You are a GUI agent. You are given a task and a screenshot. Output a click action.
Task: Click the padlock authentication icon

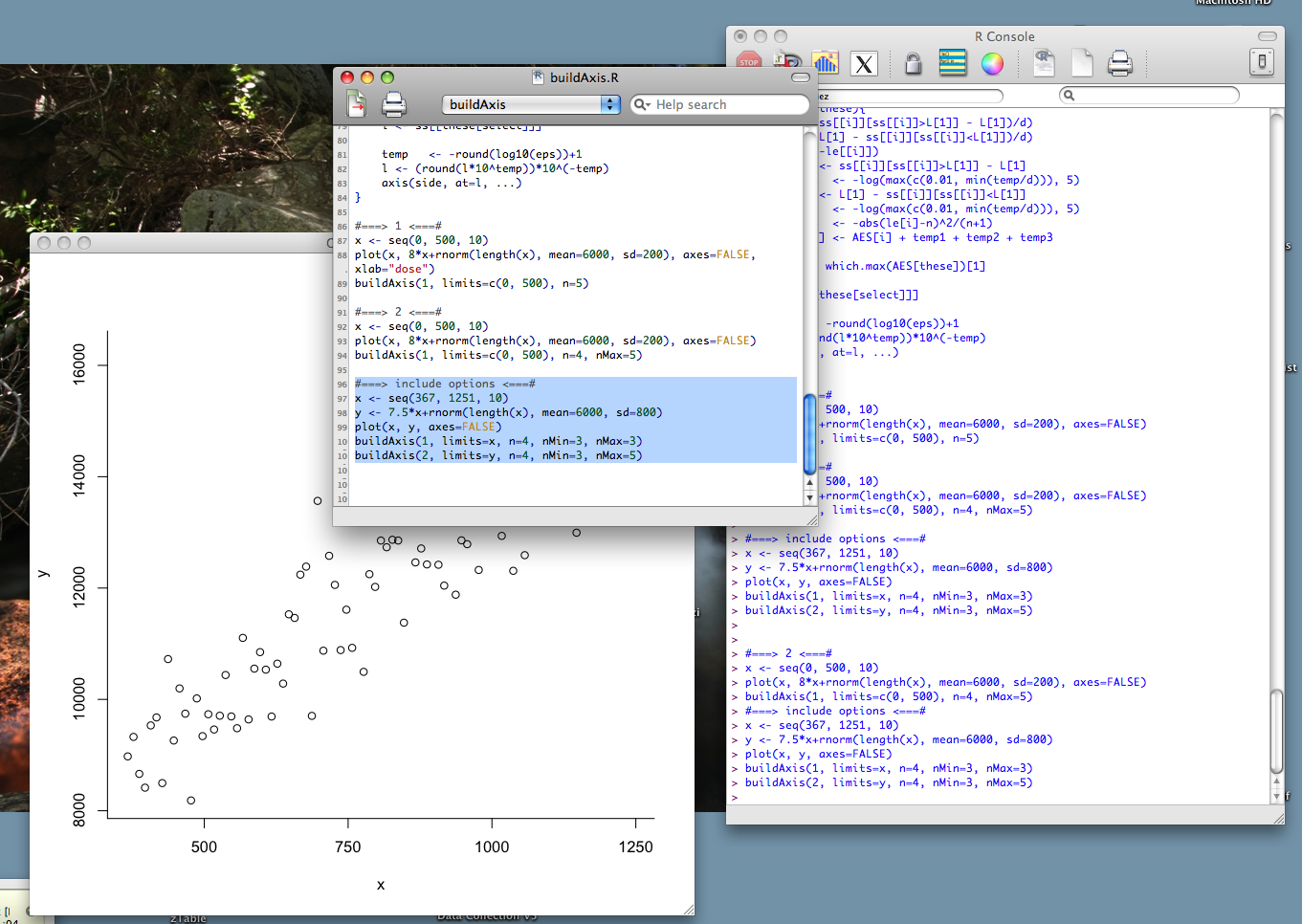(x=913, y=63)
